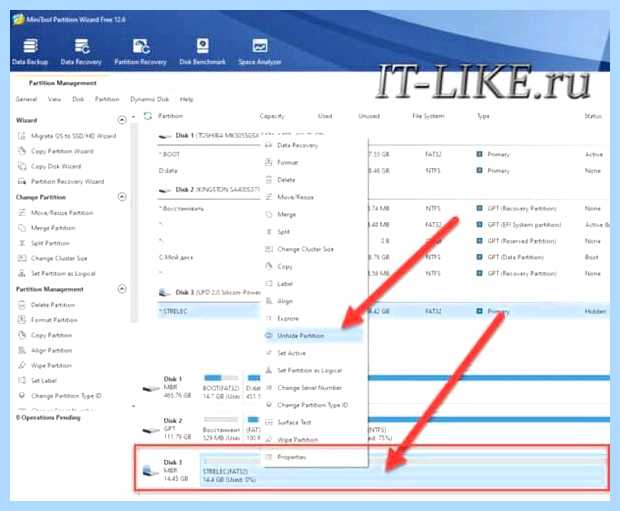The width and height of the screenshot is (620, 511).
Task: Click Migrate OS to SSD/HD Wizard
Action: (67, 136)
